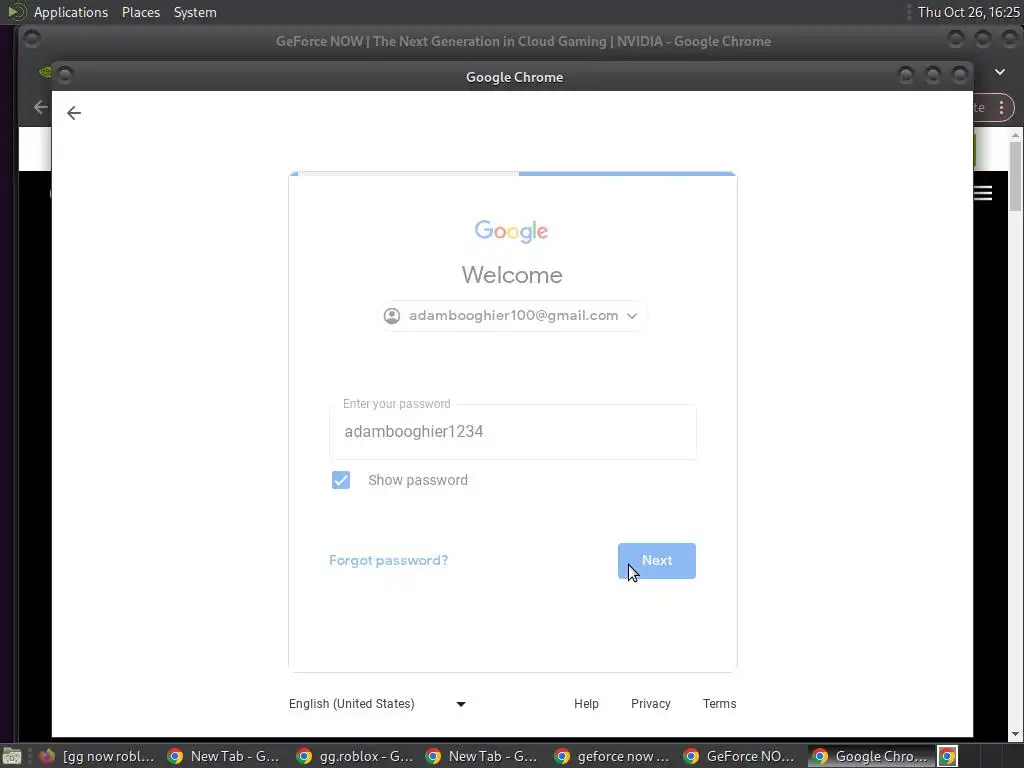Open the Forgot password? link
This screenshot has width=1024, height=768.
tap(389, 560)
